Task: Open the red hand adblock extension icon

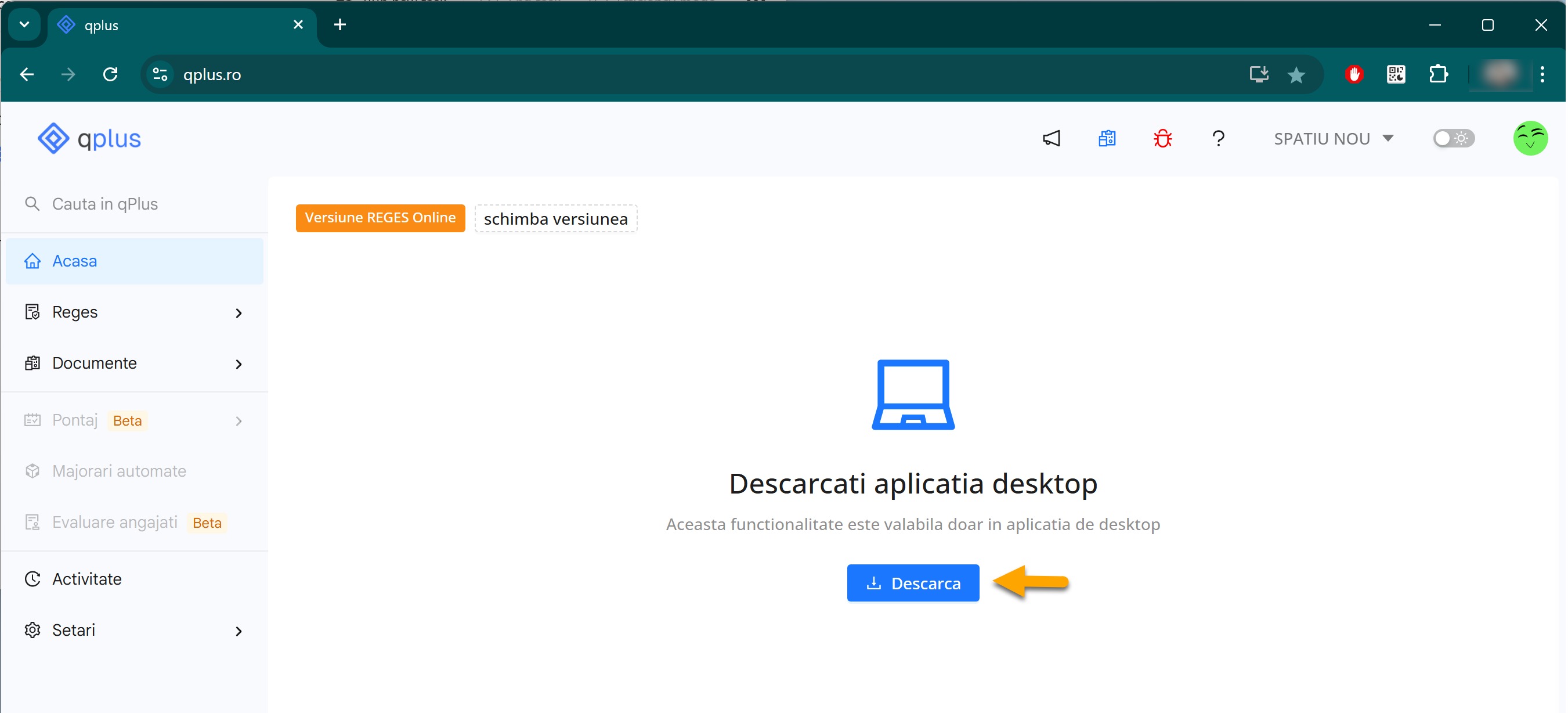Action: (1354, 74)
